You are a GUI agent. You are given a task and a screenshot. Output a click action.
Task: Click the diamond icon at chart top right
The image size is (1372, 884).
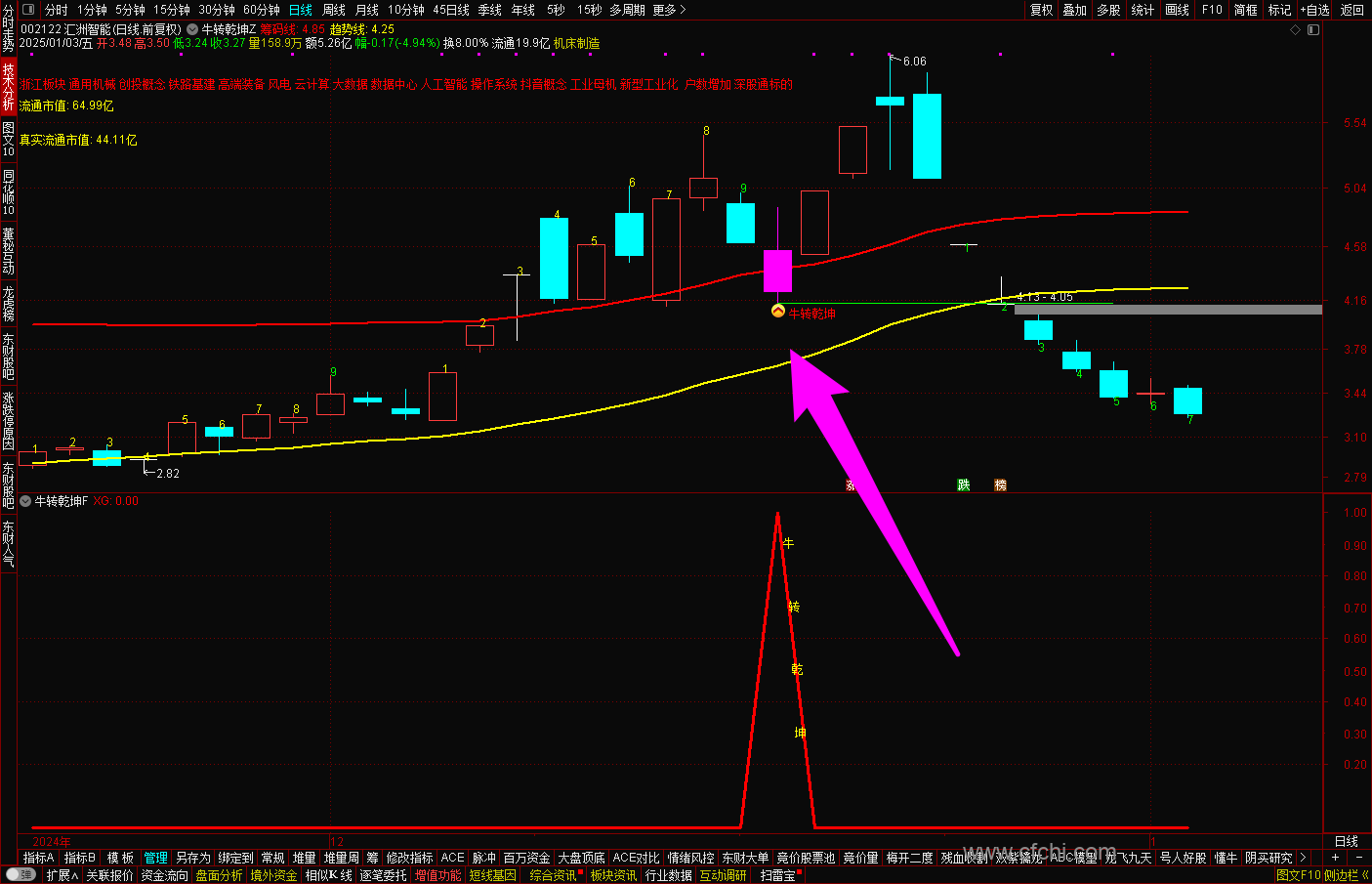click(1296, 30)
